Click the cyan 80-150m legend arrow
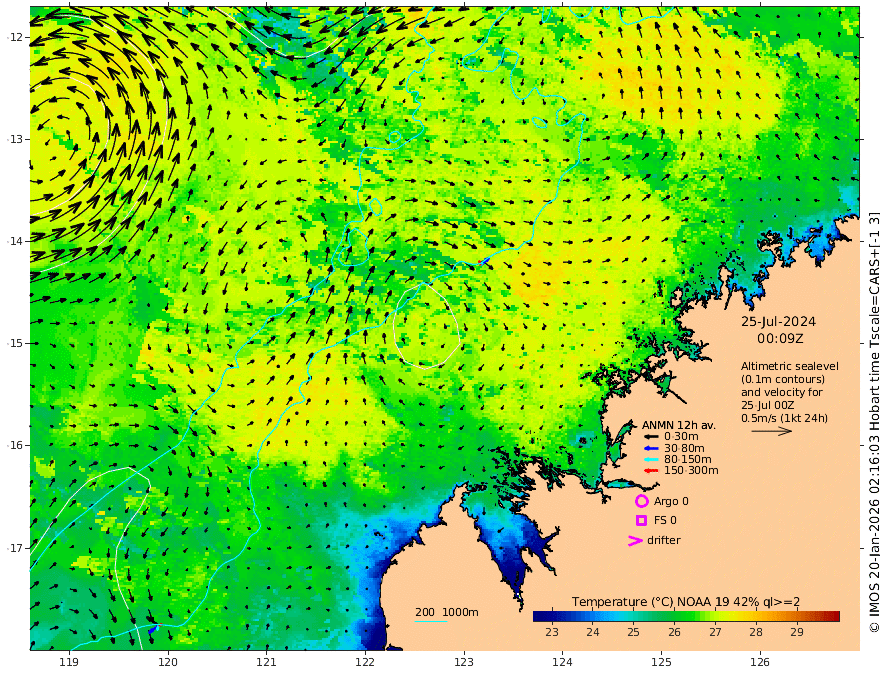880x680 pixels. pyautogui.click(x=651, y=460)
